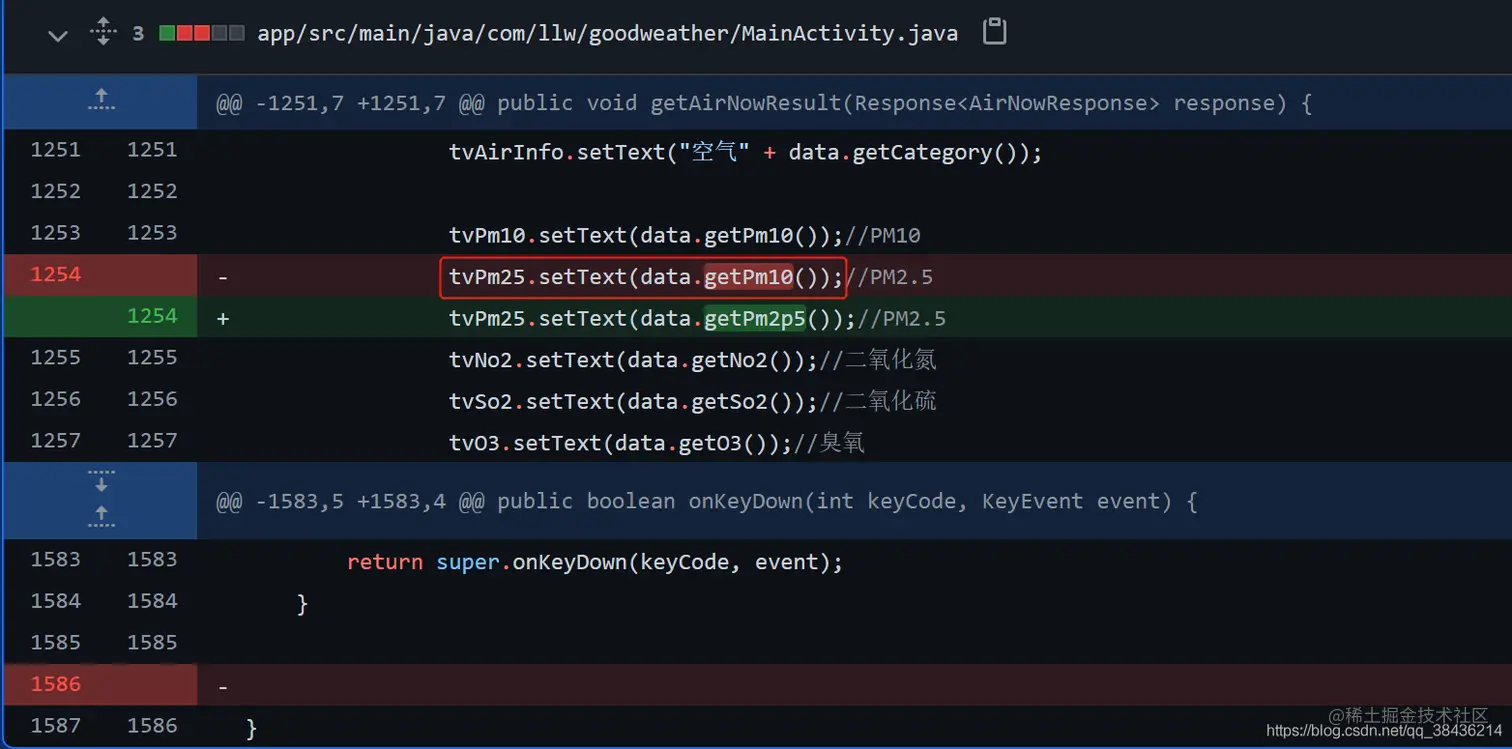Click removed line with getPm10 for tvPm25
Image resolution: width=1512 pixels, height=749 pixels.
[x=691, y=277]
